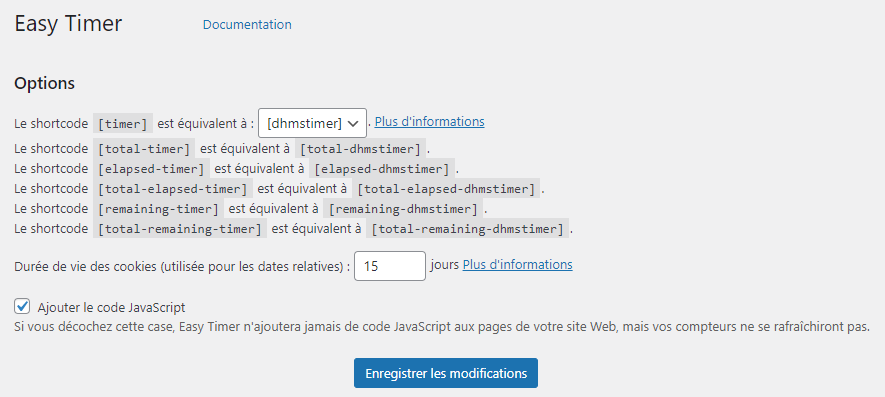Click Plus d'informations next to cookie duration

click(518, 264)
